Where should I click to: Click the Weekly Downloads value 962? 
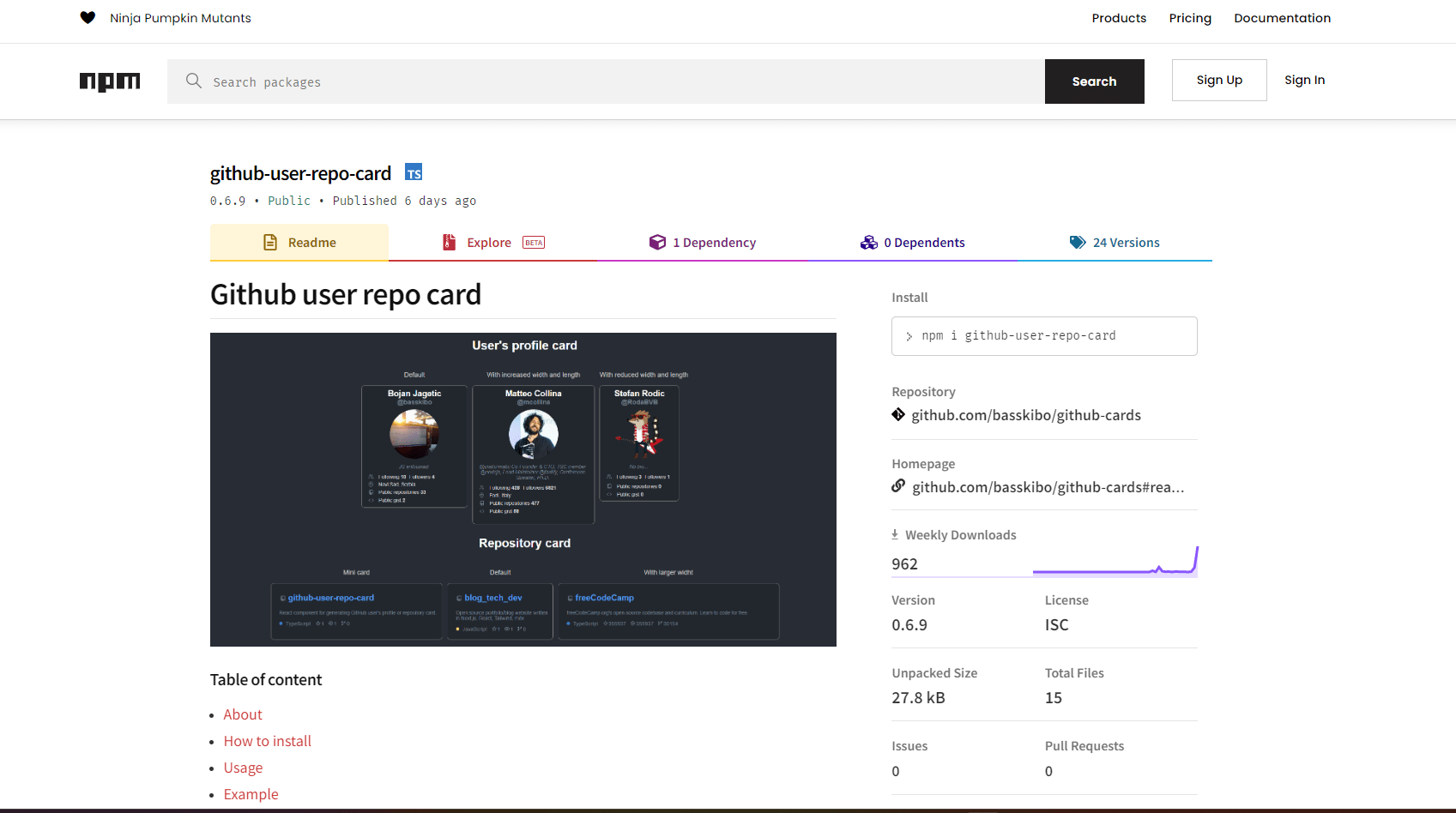coord(904,564)
